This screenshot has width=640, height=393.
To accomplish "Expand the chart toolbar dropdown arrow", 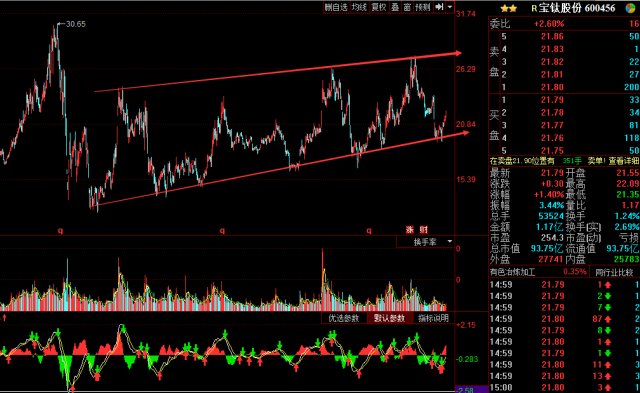I will (x=450, y=7).
